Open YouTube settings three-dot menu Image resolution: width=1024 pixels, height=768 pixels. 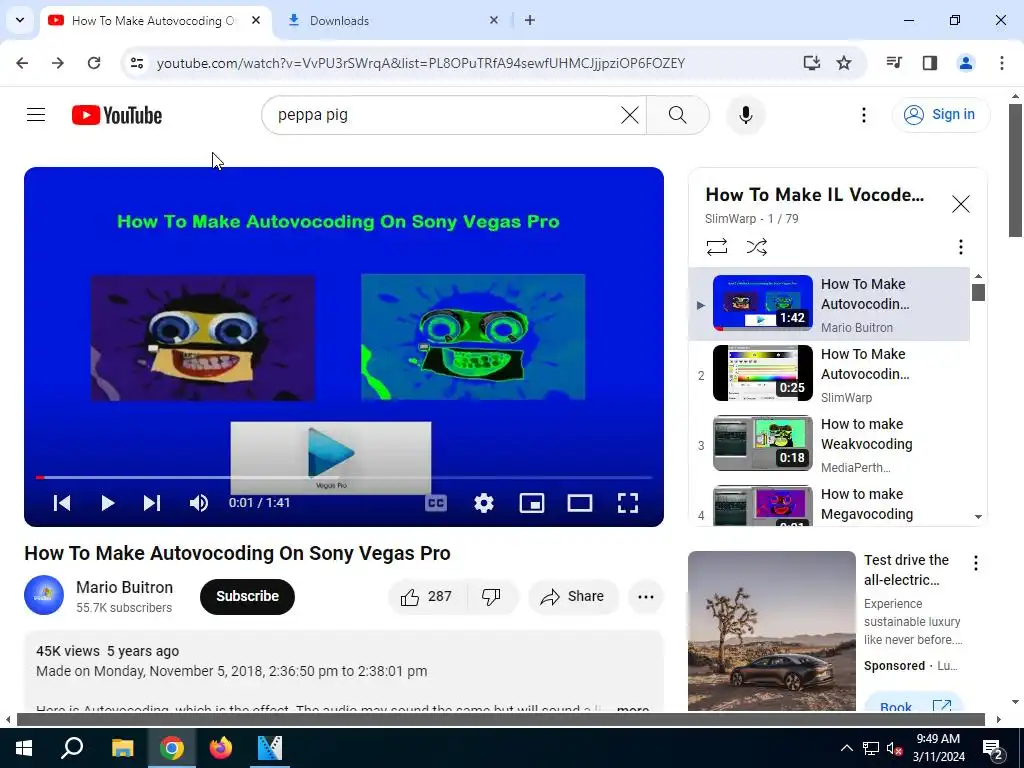pyautogui.click(x=863, y=115)
